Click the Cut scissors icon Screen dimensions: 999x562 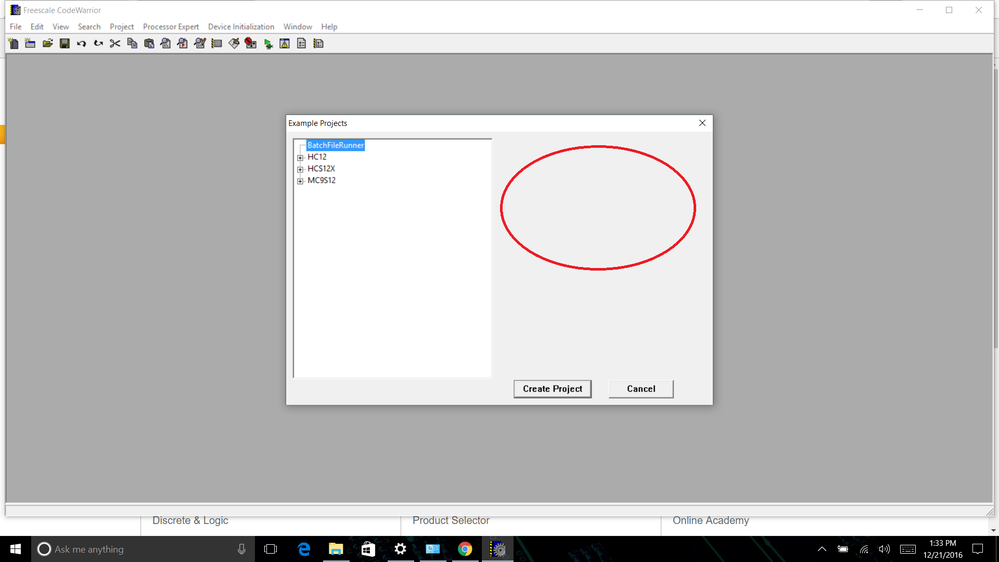point(115,43)
